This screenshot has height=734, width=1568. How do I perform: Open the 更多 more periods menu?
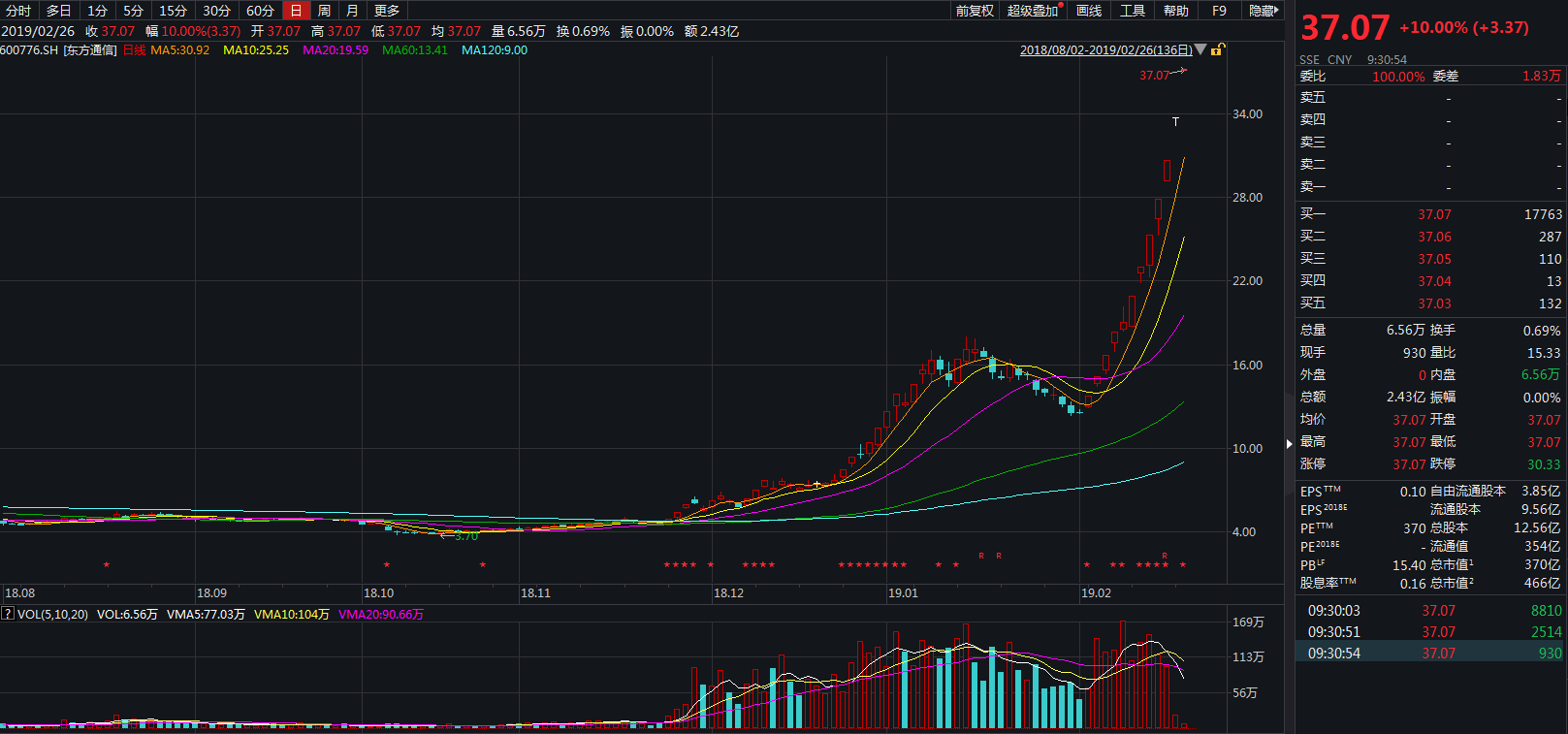387,11
